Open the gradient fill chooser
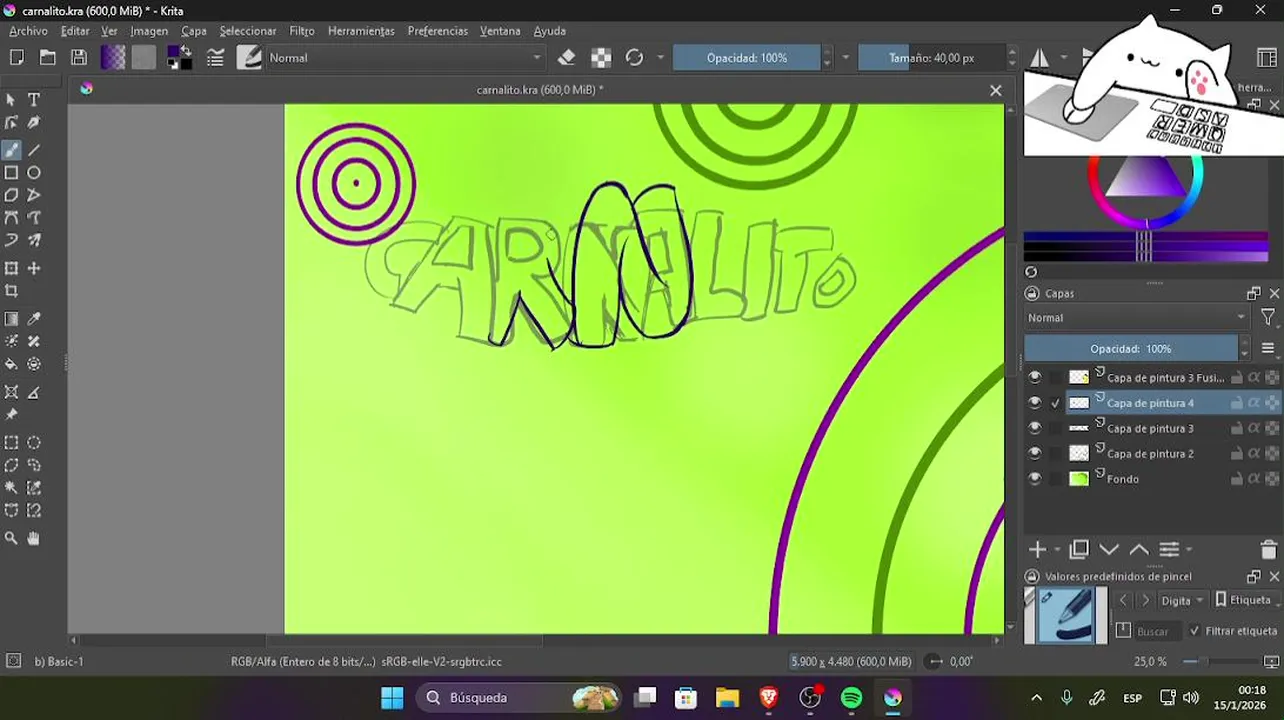The image size is (1284, 720). [113, 58]
